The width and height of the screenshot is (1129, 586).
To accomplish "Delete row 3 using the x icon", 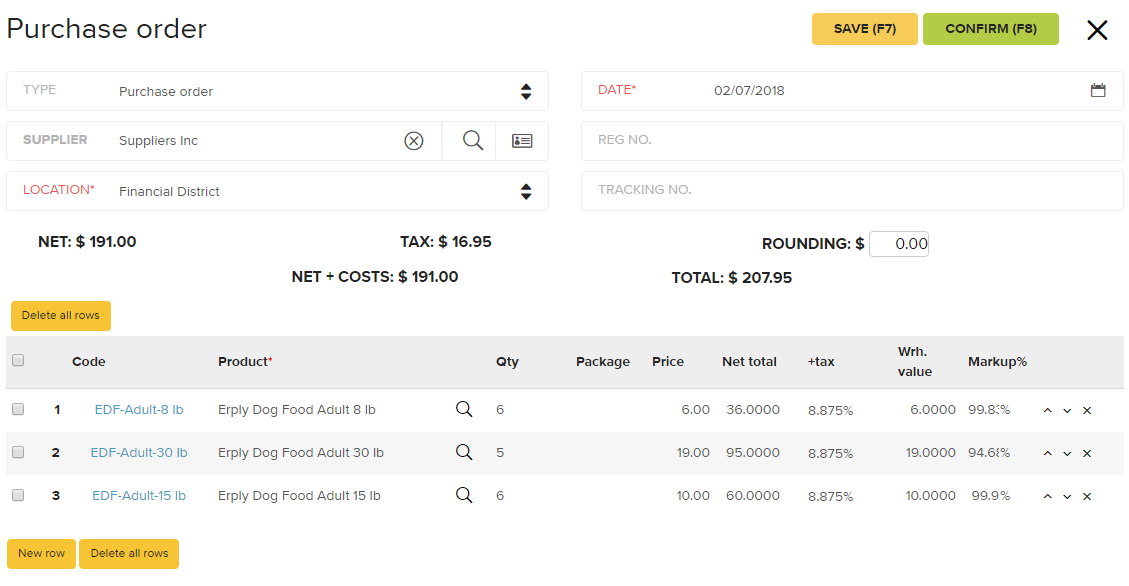I will (x=1087, y=496).
